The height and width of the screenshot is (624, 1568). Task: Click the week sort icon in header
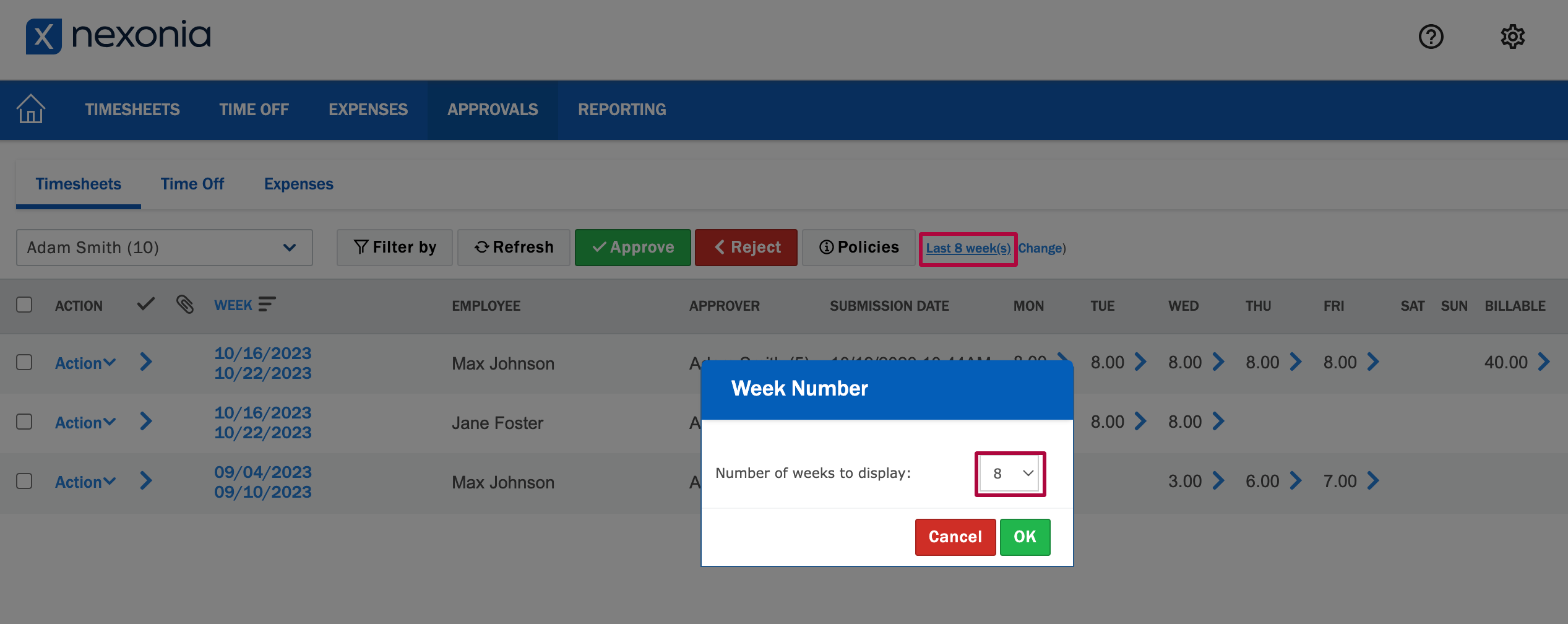click(x=267, y=304)
